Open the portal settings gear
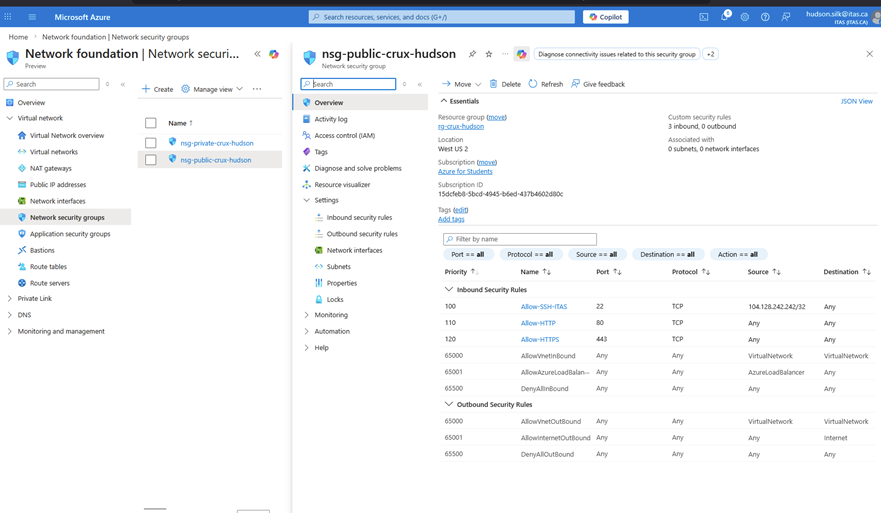The image size is (881, 513). tap(745, 17)
